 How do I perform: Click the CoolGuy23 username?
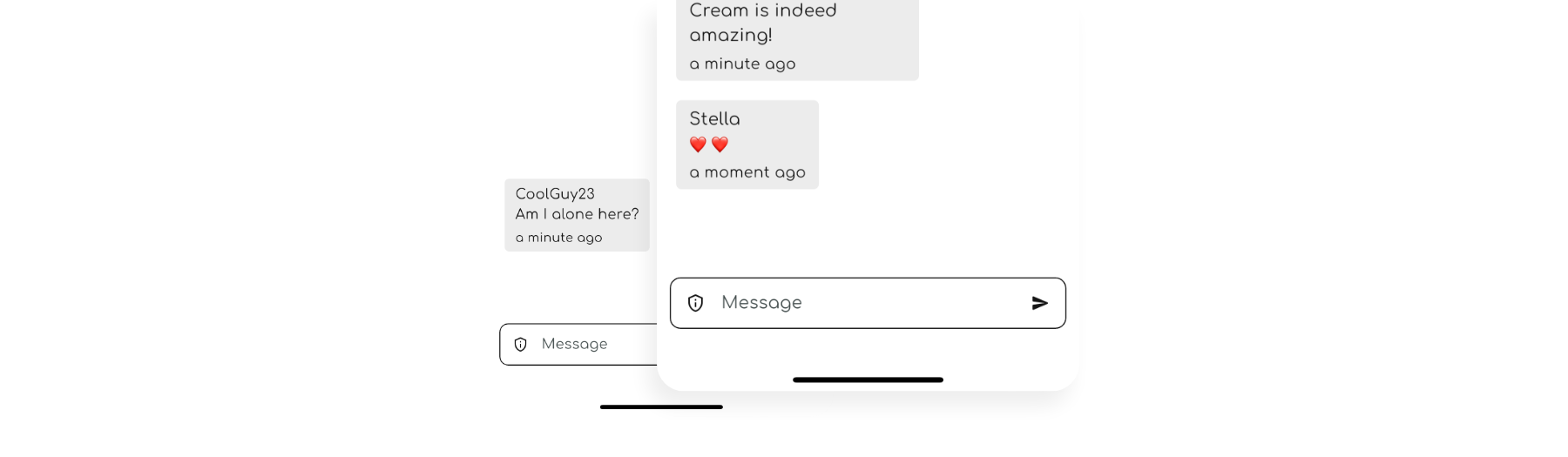(x=555, y=194)
